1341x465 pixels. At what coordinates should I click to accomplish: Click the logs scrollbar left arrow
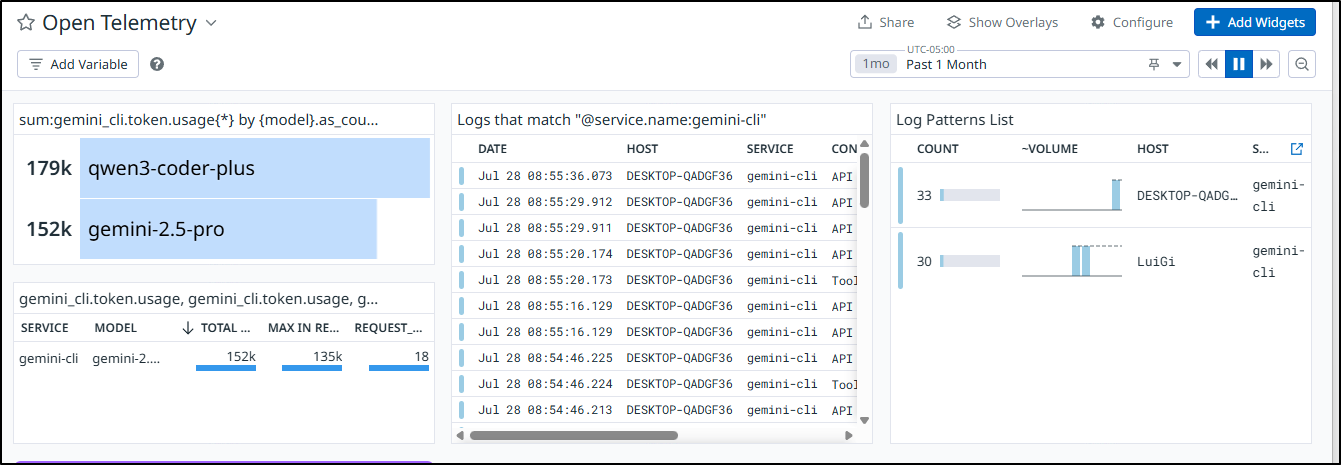point(459,435)
